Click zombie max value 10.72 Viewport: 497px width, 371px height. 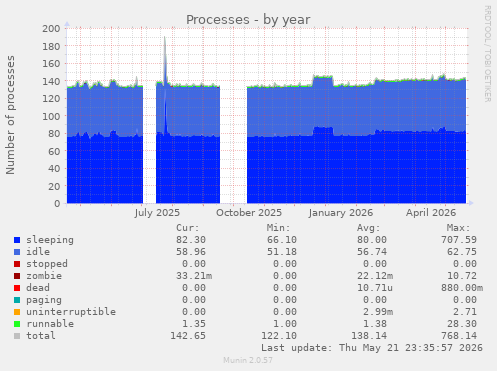pos(462,276)
